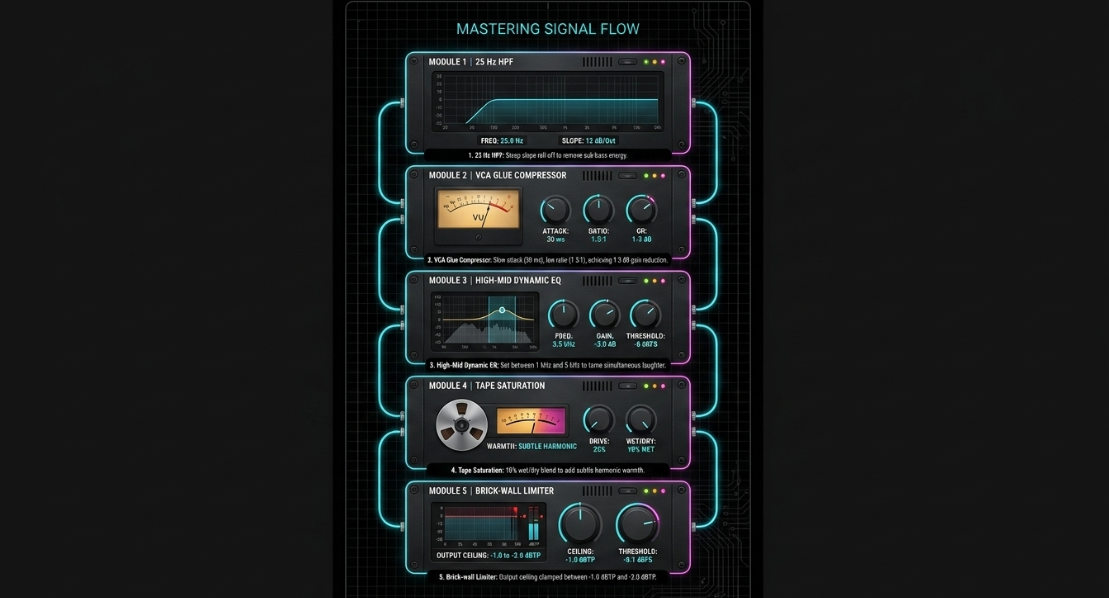The width and height of the screenshot is (1109, 598).
Task: Click the warmth meter on Tape Saturation
Action: tap(531, 421)
